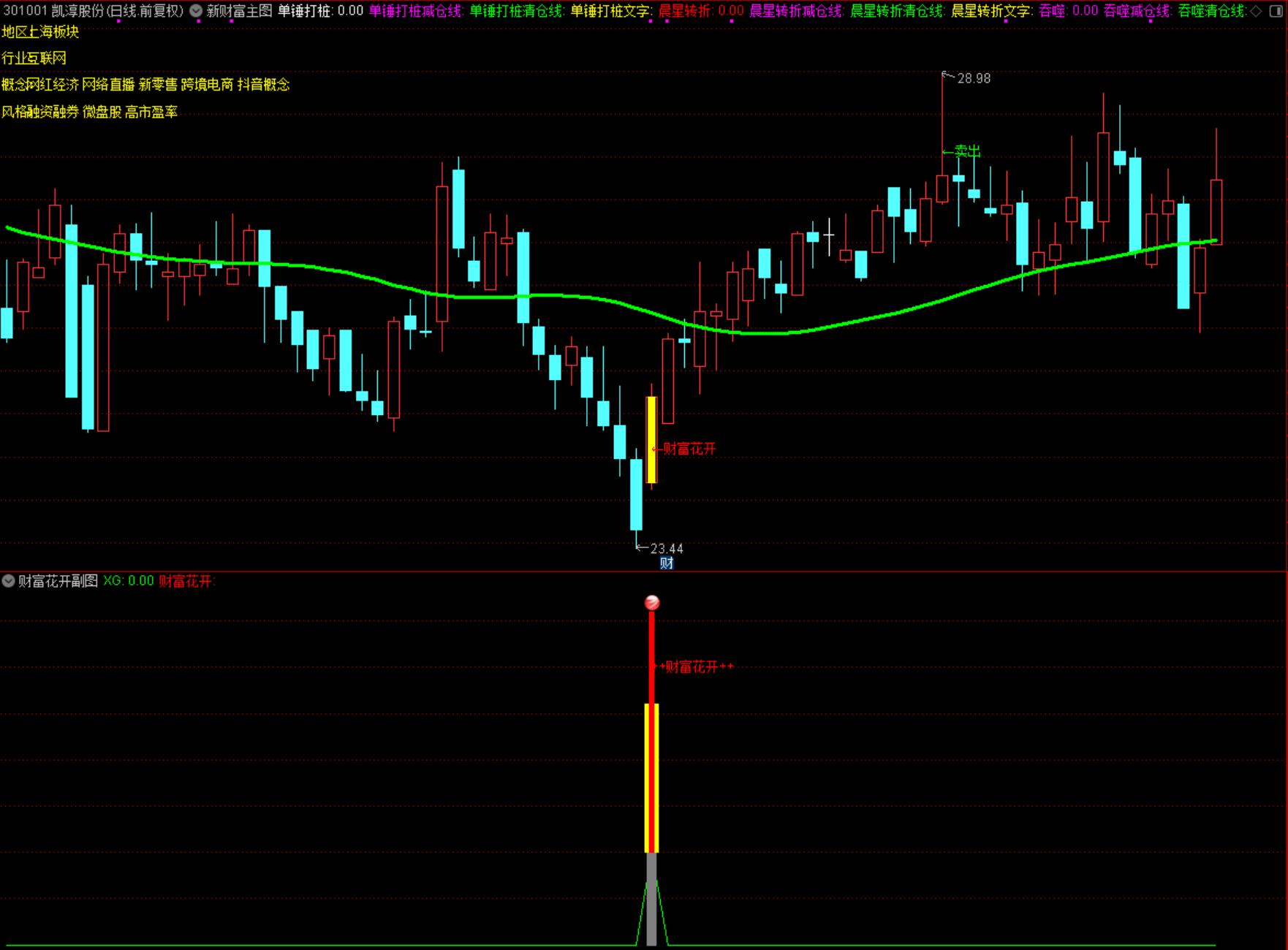Viewport: 1288px width, 950px height.
Task: Expand the 财富花开副图 sub-chart indicator menu
Action: tap(9, 581)
